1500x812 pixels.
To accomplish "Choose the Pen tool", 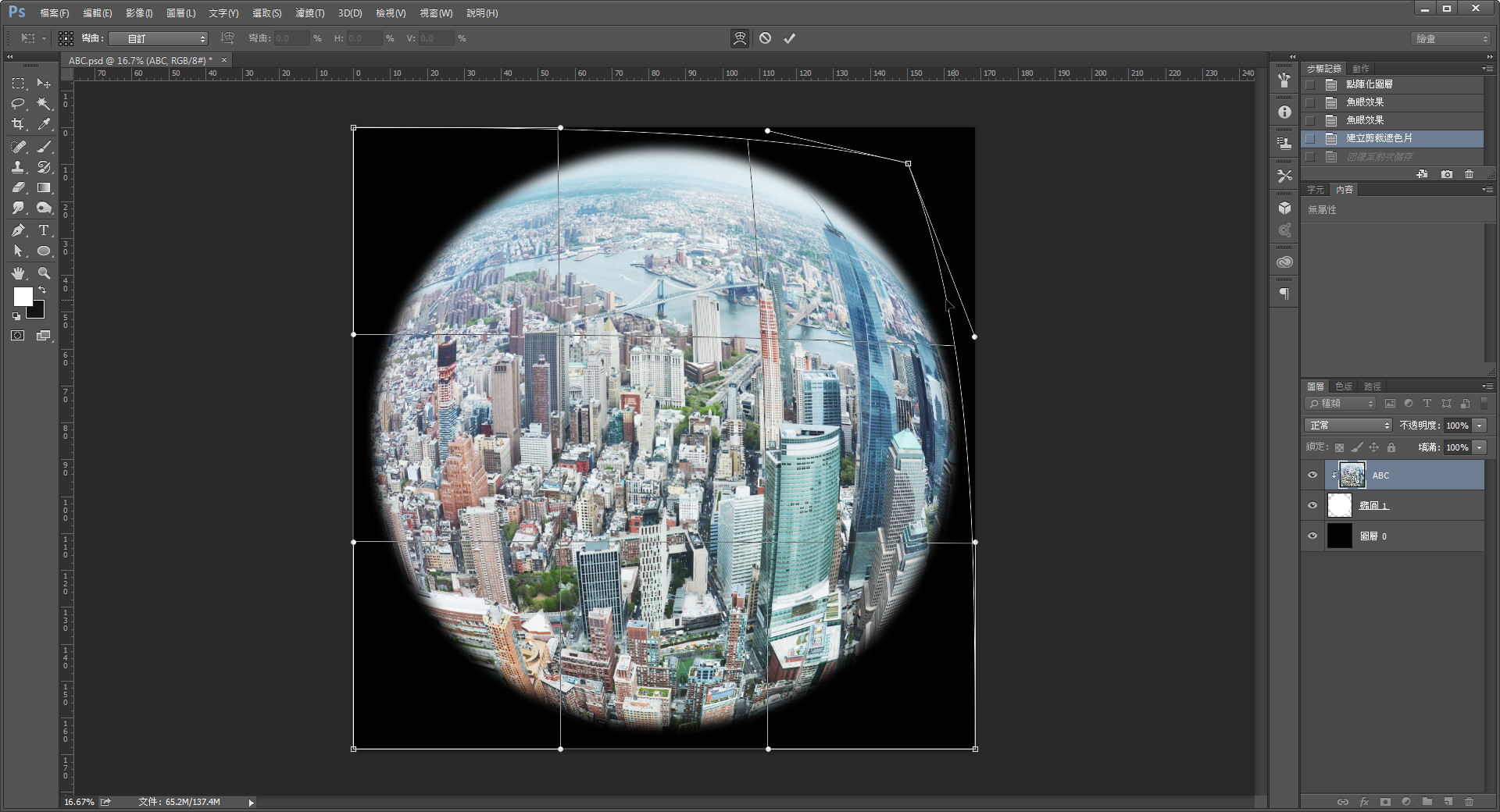I will pyautogui.click(x=18, y=230).
